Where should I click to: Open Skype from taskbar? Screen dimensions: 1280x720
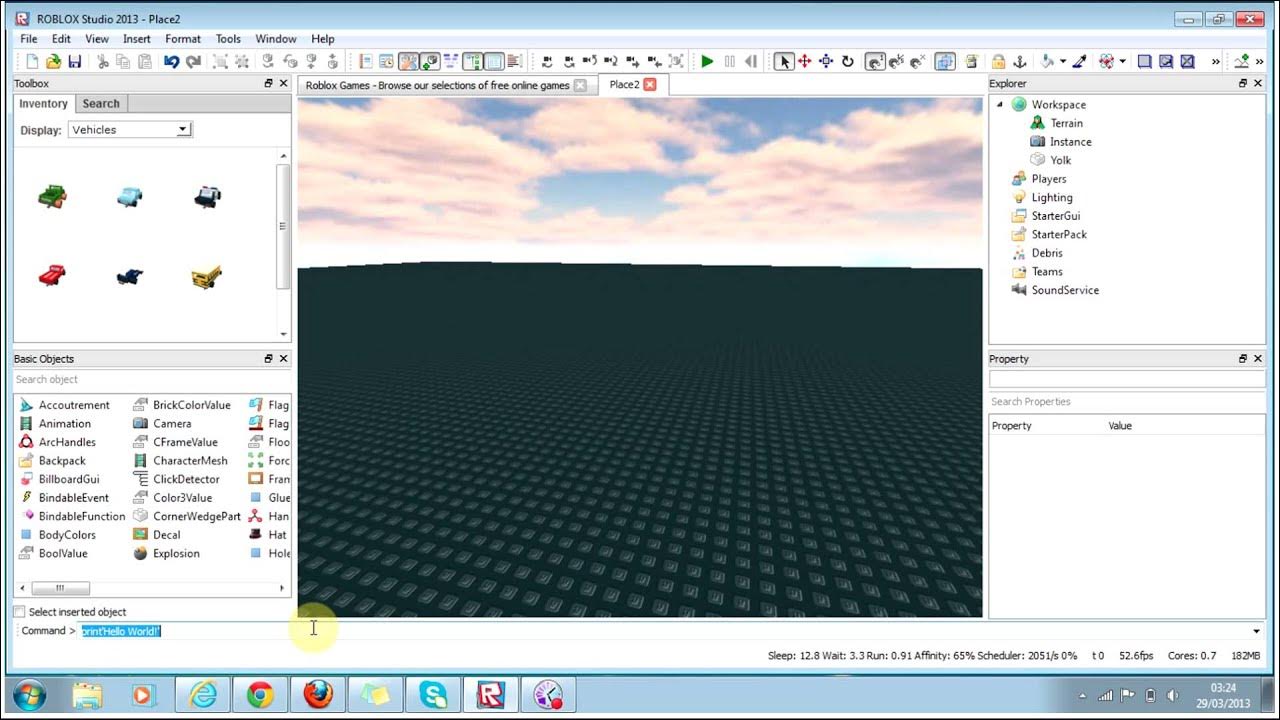[x=434, y=695]
